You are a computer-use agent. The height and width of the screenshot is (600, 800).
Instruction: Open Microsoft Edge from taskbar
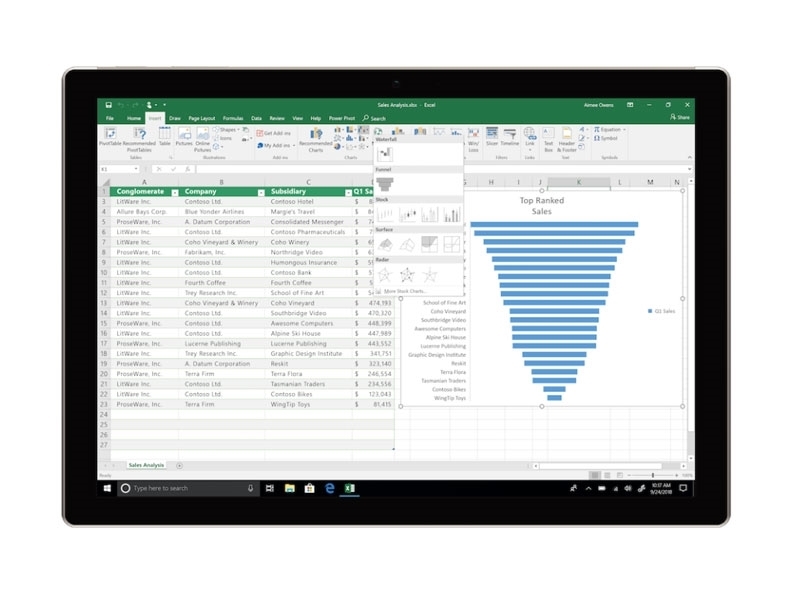(x=330, y=488)
